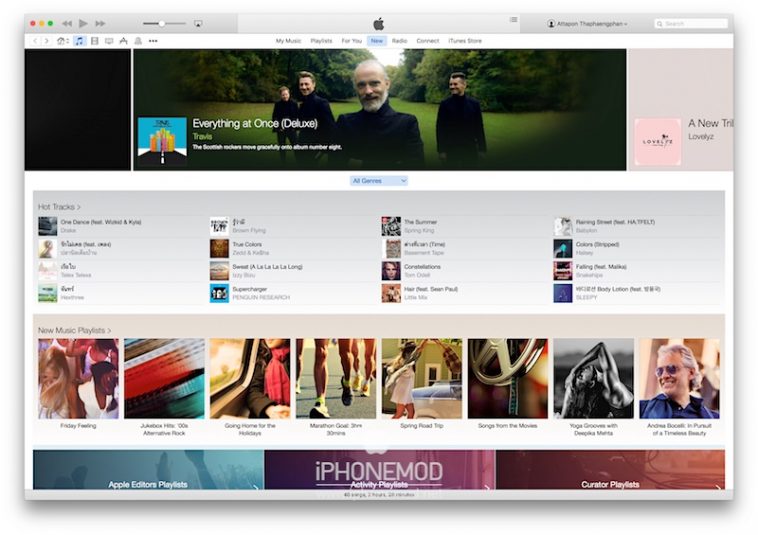758x535 pixels.
Task: Click the three-dot More media icon
Action: (153, 41)
